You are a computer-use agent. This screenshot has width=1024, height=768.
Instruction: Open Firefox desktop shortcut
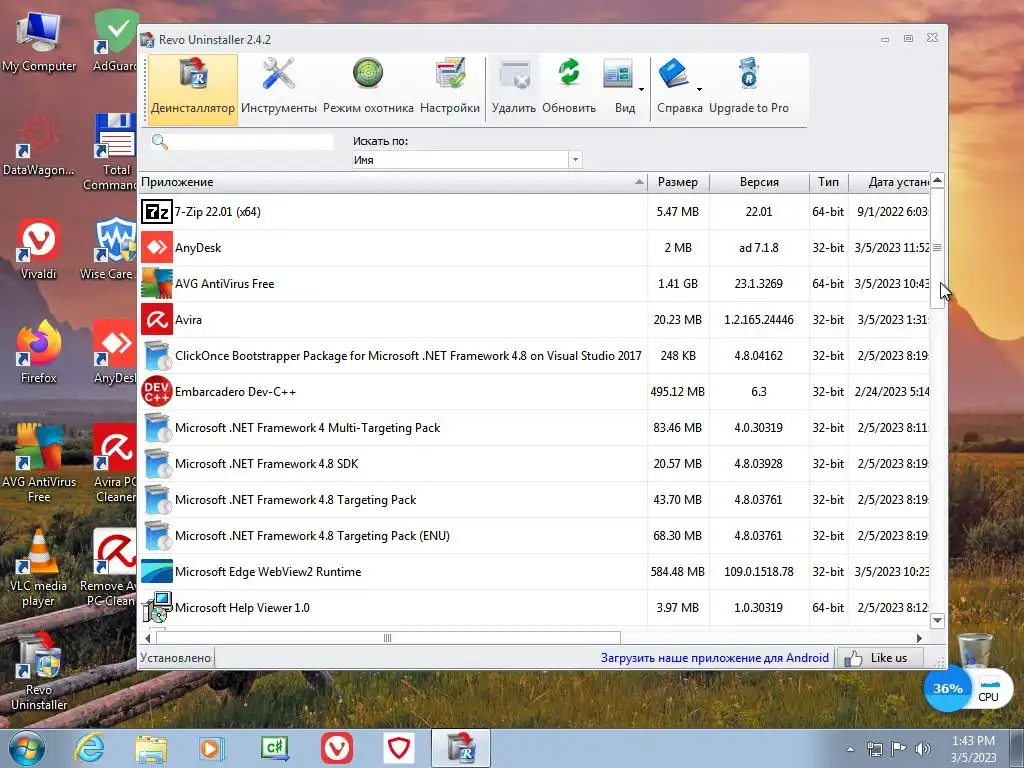(x=39, y=353)
